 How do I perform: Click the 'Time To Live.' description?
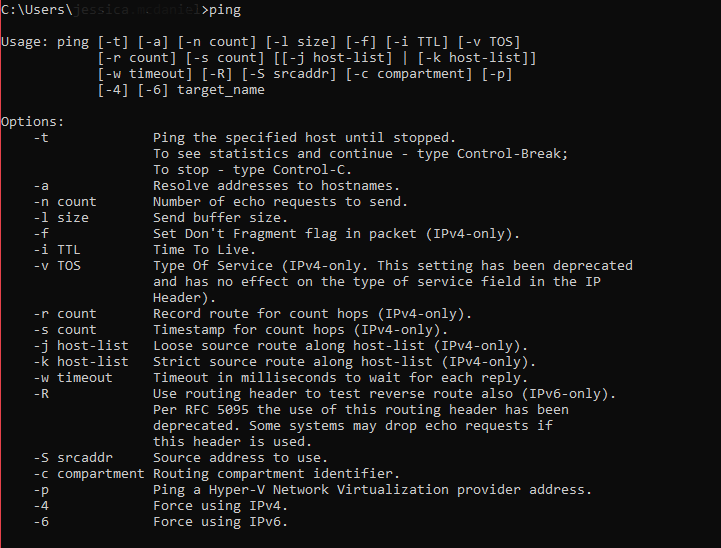coord(204,250)
